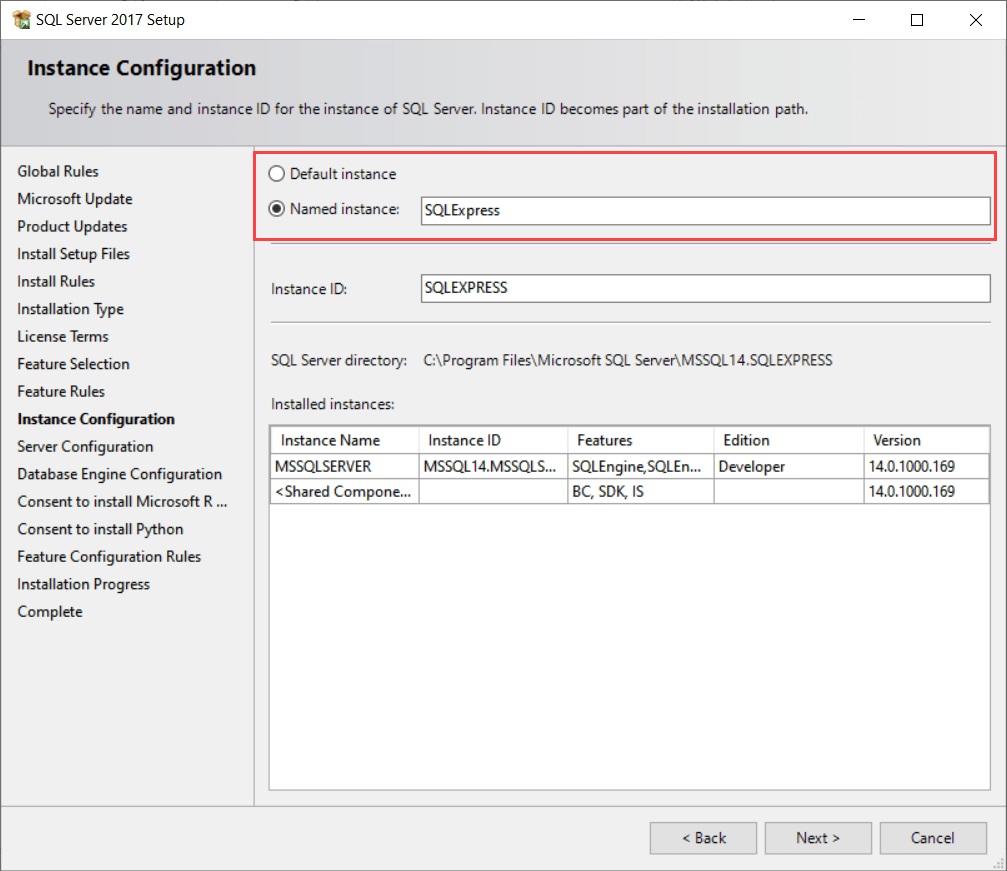Open the Global Rules step

(x=58, y=171)
